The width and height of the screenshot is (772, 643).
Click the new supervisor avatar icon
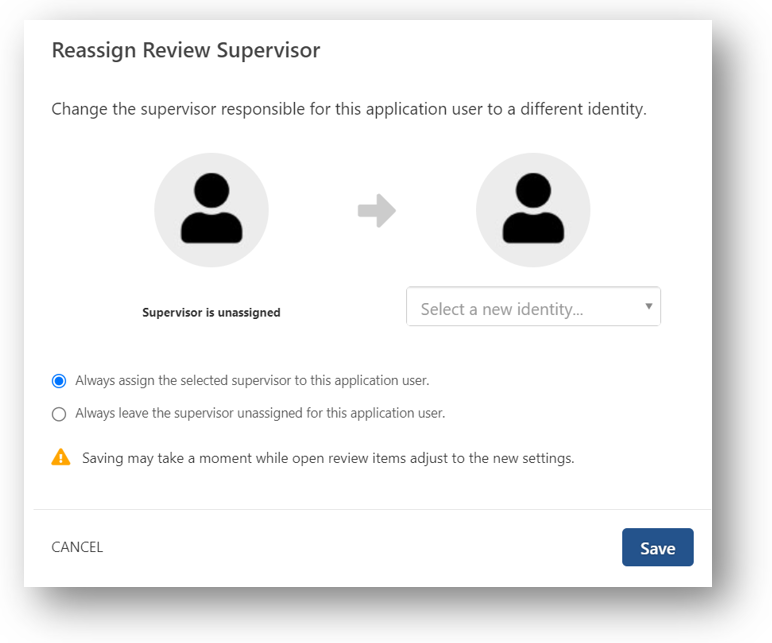coord(533,209)
